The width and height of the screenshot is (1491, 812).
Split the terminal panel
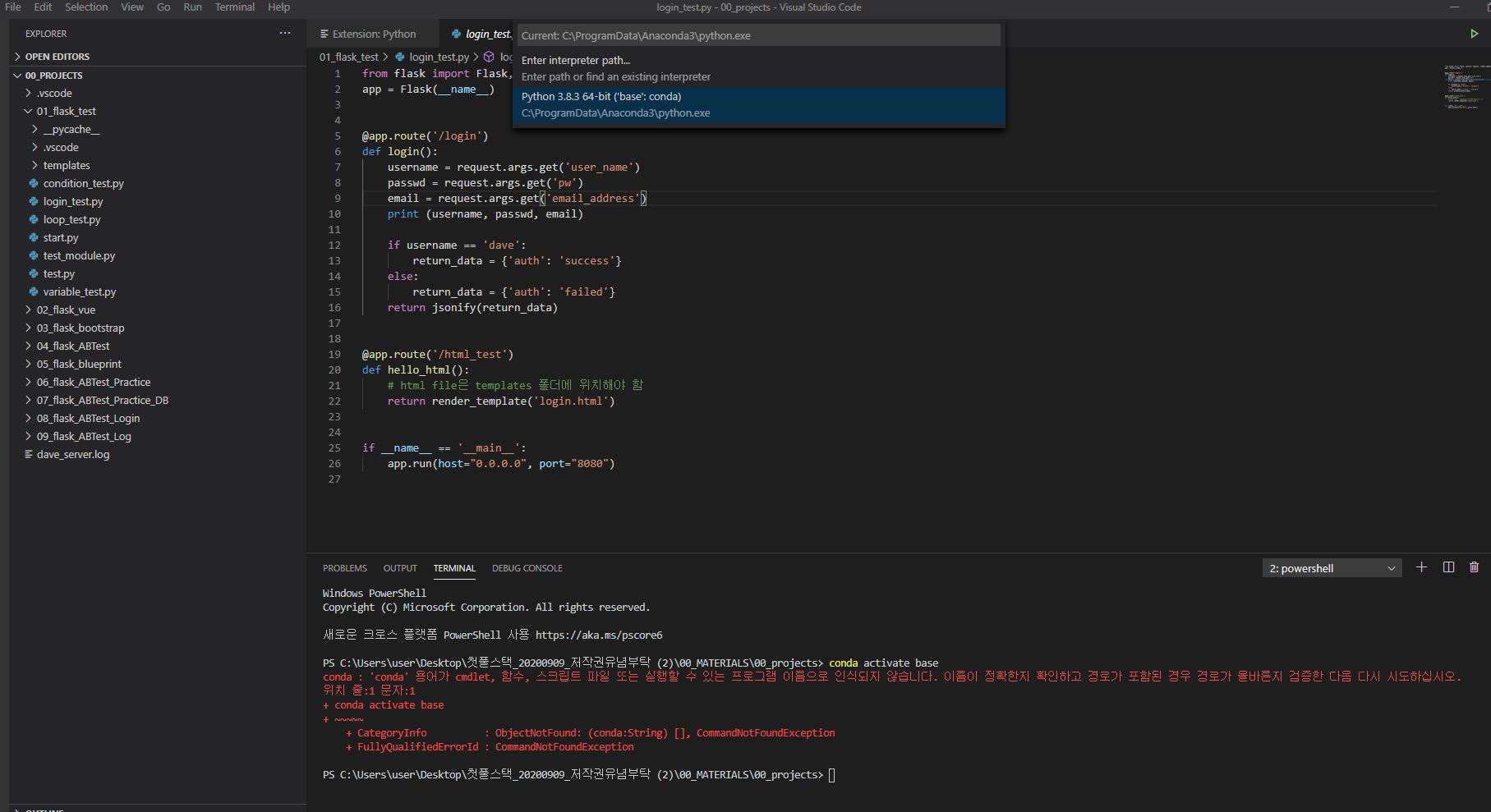[x=1448, y=567]
